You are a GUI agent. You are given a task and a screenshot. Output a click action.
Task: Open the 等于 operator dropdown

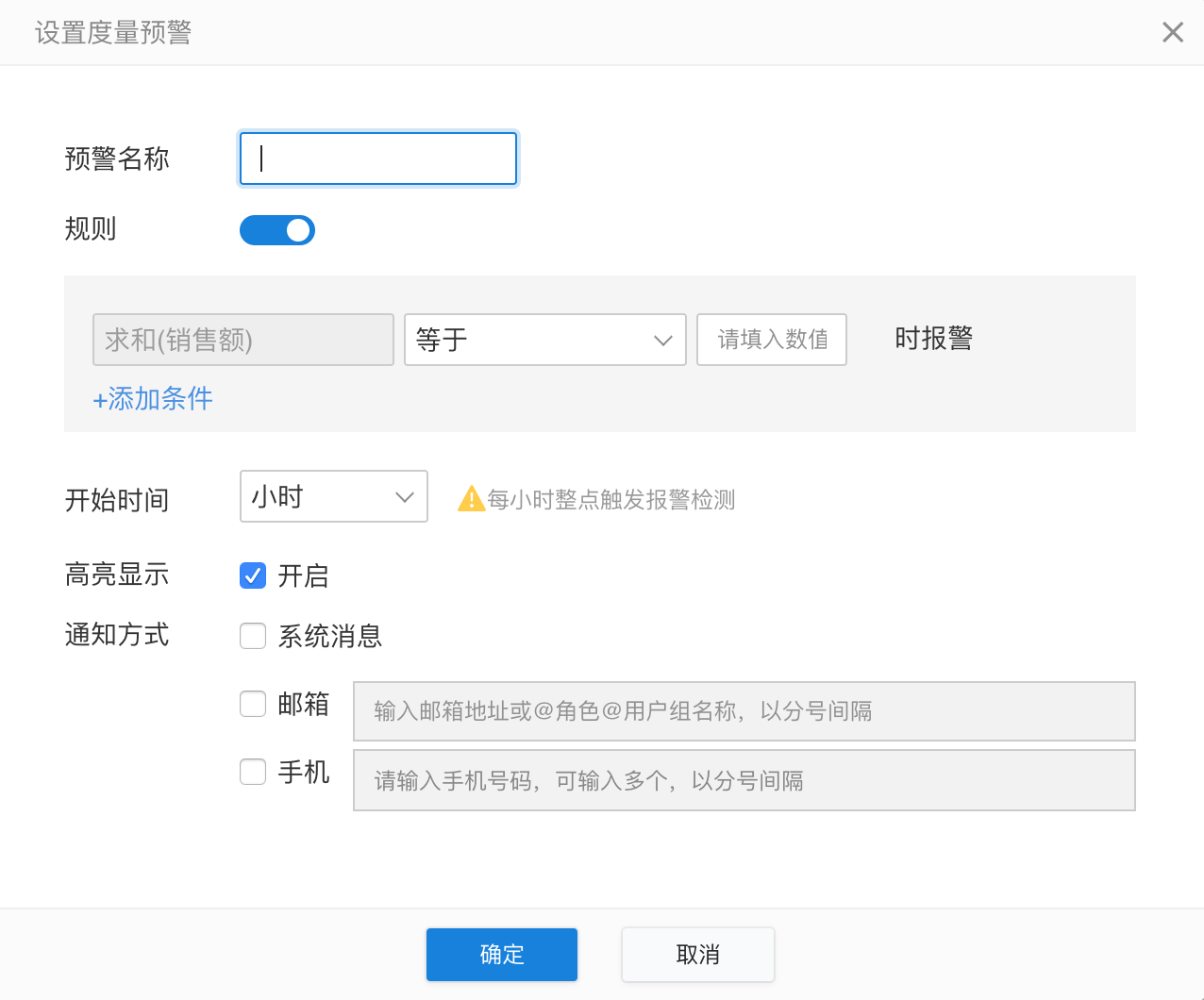(x=545, y=340)
